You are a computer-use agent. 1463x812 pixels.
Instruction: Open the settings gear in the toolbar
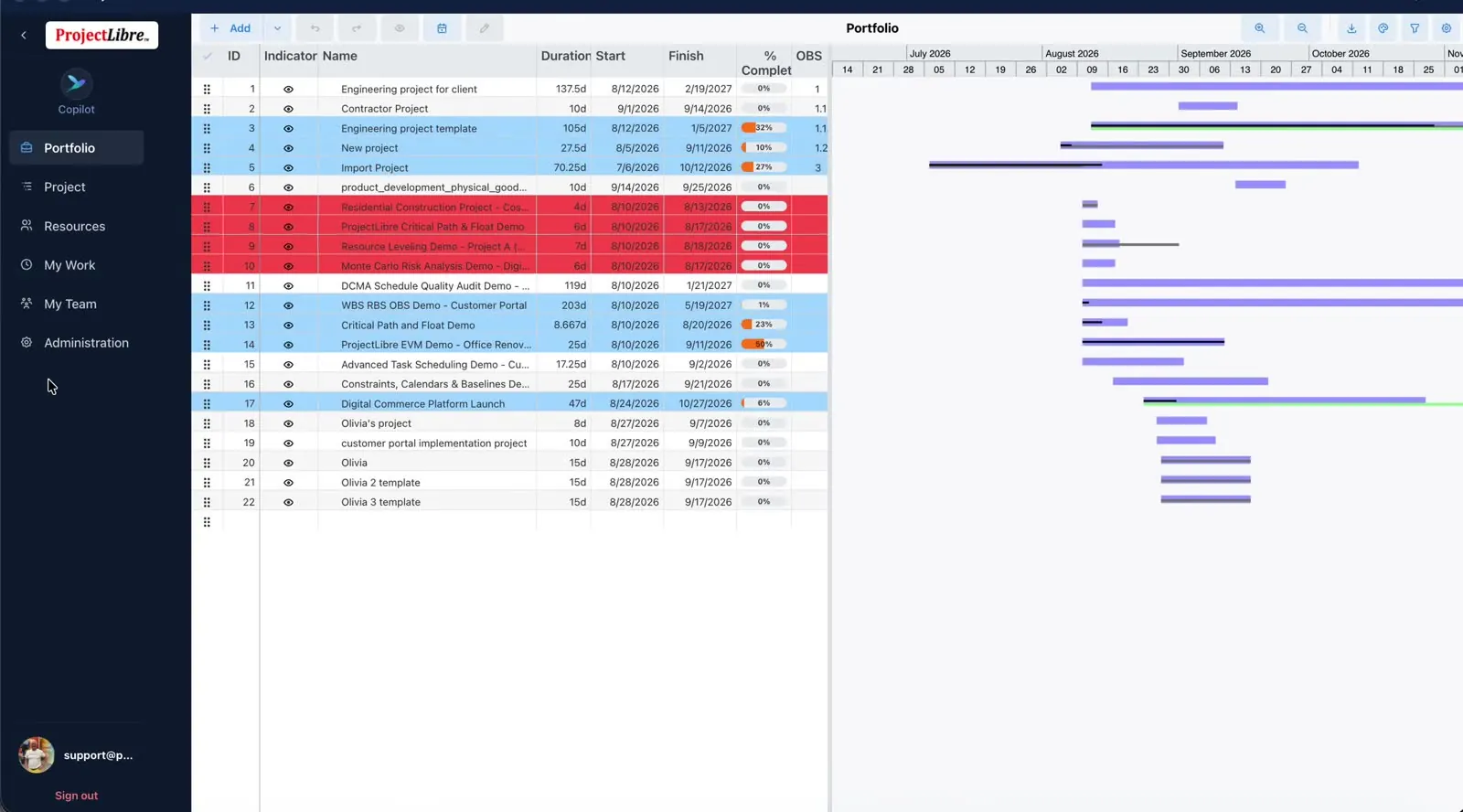click(x=1447, y=28)
